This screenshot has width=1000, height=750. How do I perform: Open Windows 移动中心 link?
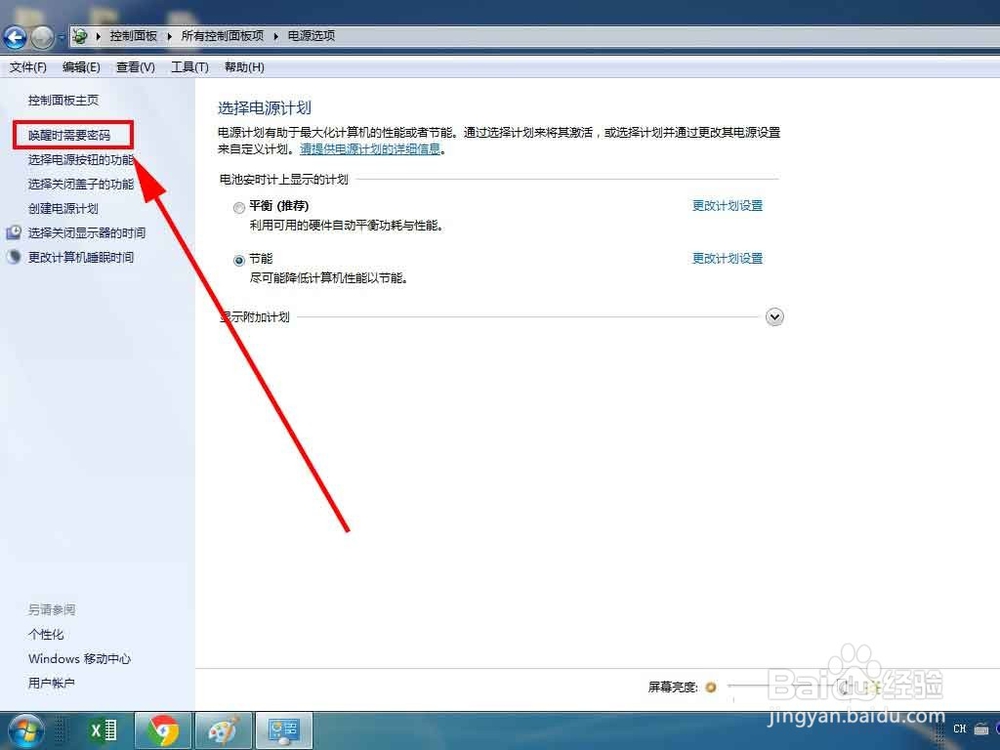coord(80,659)
